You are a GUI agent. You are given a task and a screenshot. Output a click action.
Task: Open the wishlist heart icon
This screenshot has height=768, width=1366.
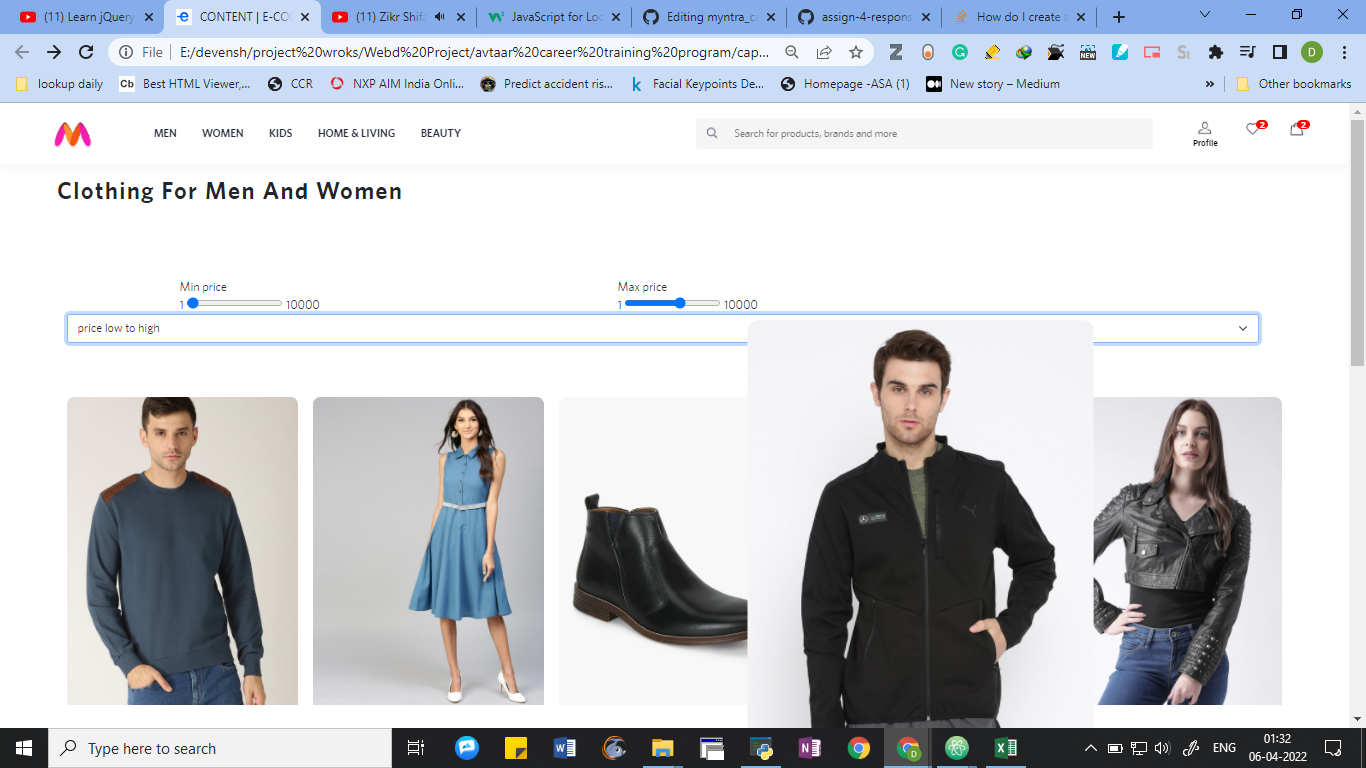(1250, 130)
